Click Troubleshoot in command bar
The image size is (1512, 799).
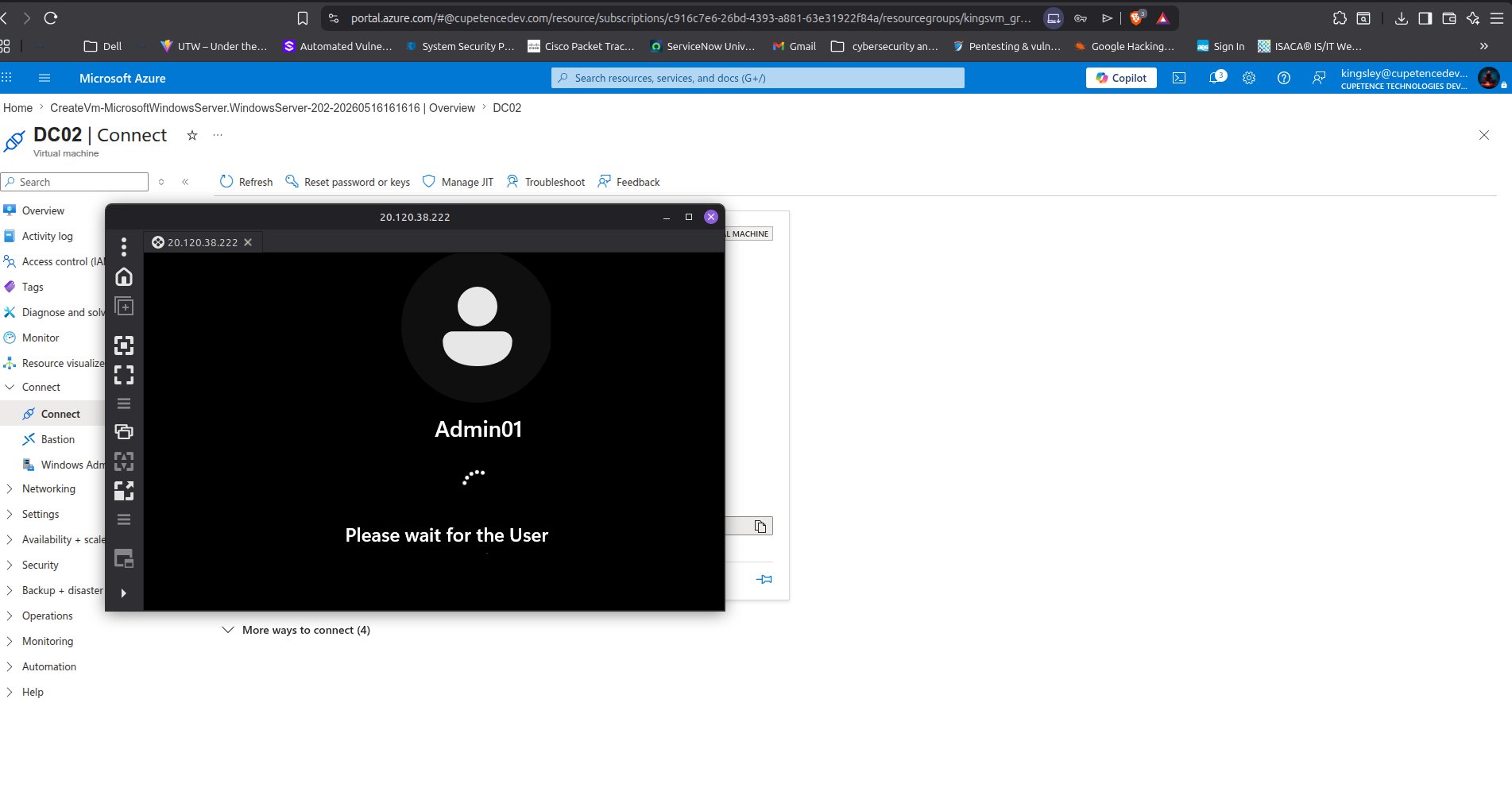click(x=545, y=182)
